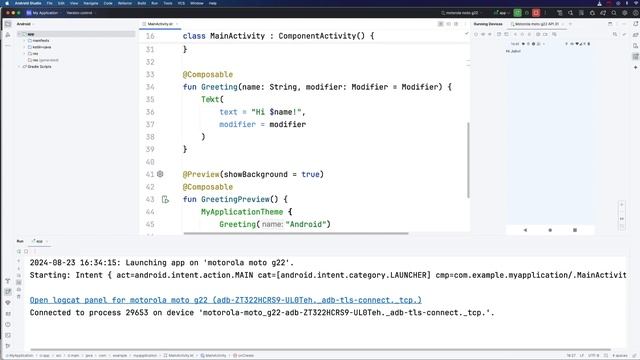Open the Run tool window icon in left strip
Viewport: 640px width, 360px height.
pos(8,291)
